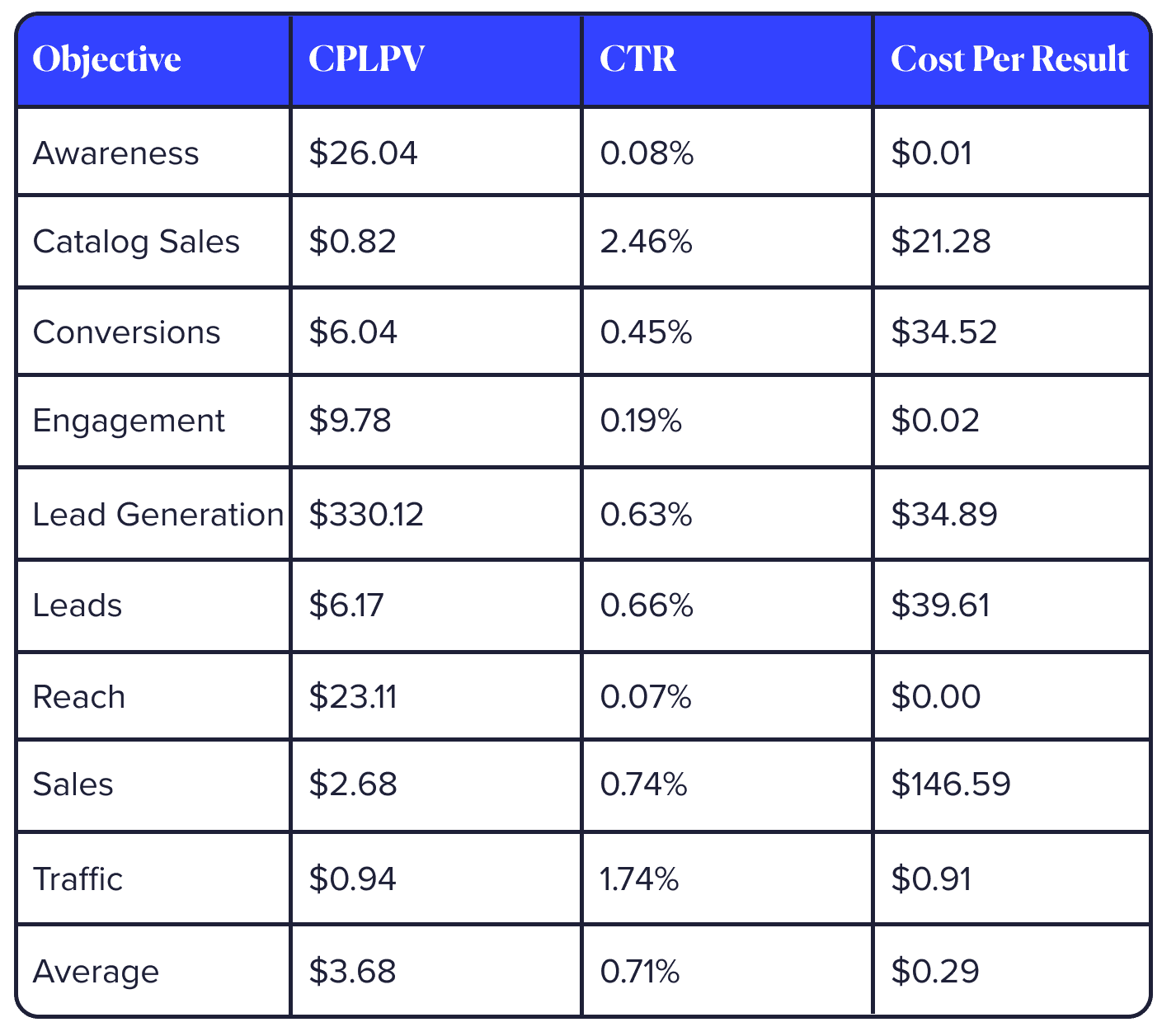Viewport: 1176px width, 1027px height.
Task: Select the Conversions objective cell
Action: [126, 332]
